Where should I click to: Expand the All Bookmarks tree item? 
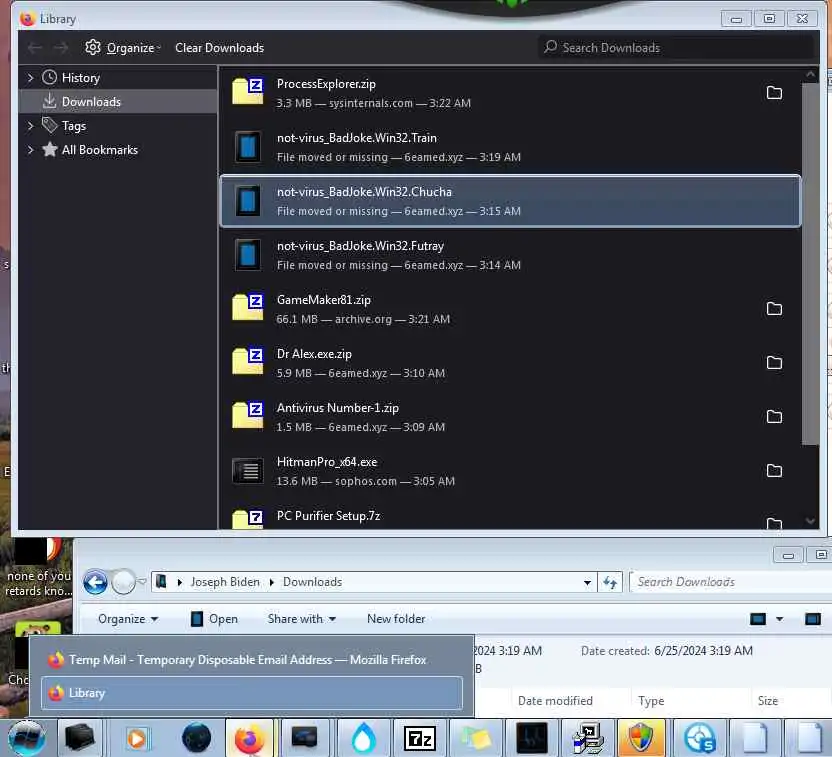30,150
